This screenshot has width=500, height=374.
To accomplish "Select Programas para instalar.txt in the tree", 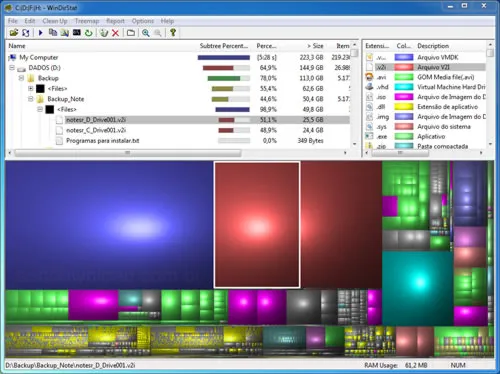I will coord(103,141).
